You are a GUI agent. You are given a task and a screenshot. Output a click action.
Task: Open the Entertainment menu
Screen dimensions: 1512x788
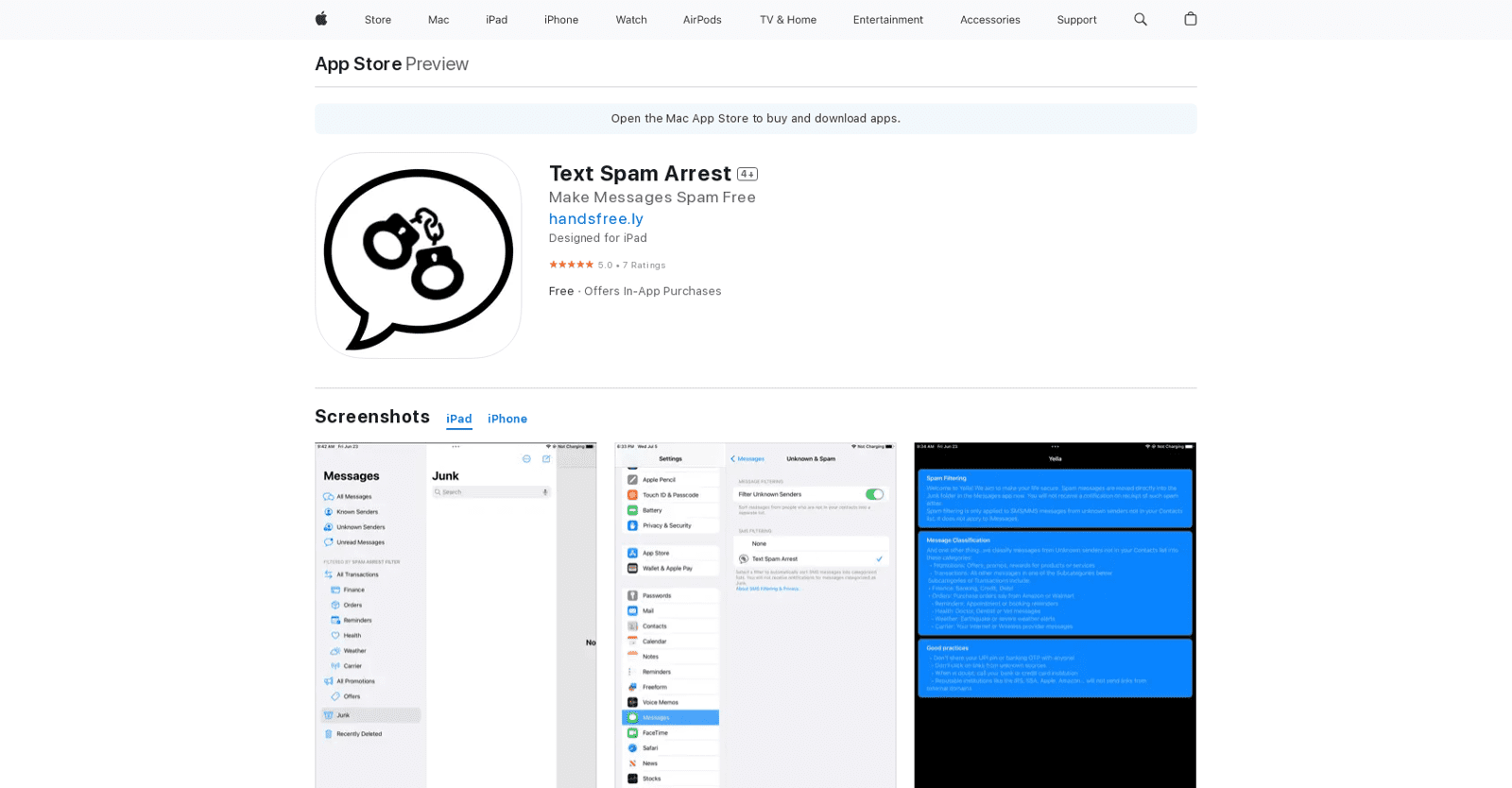(x=887, y=20)
